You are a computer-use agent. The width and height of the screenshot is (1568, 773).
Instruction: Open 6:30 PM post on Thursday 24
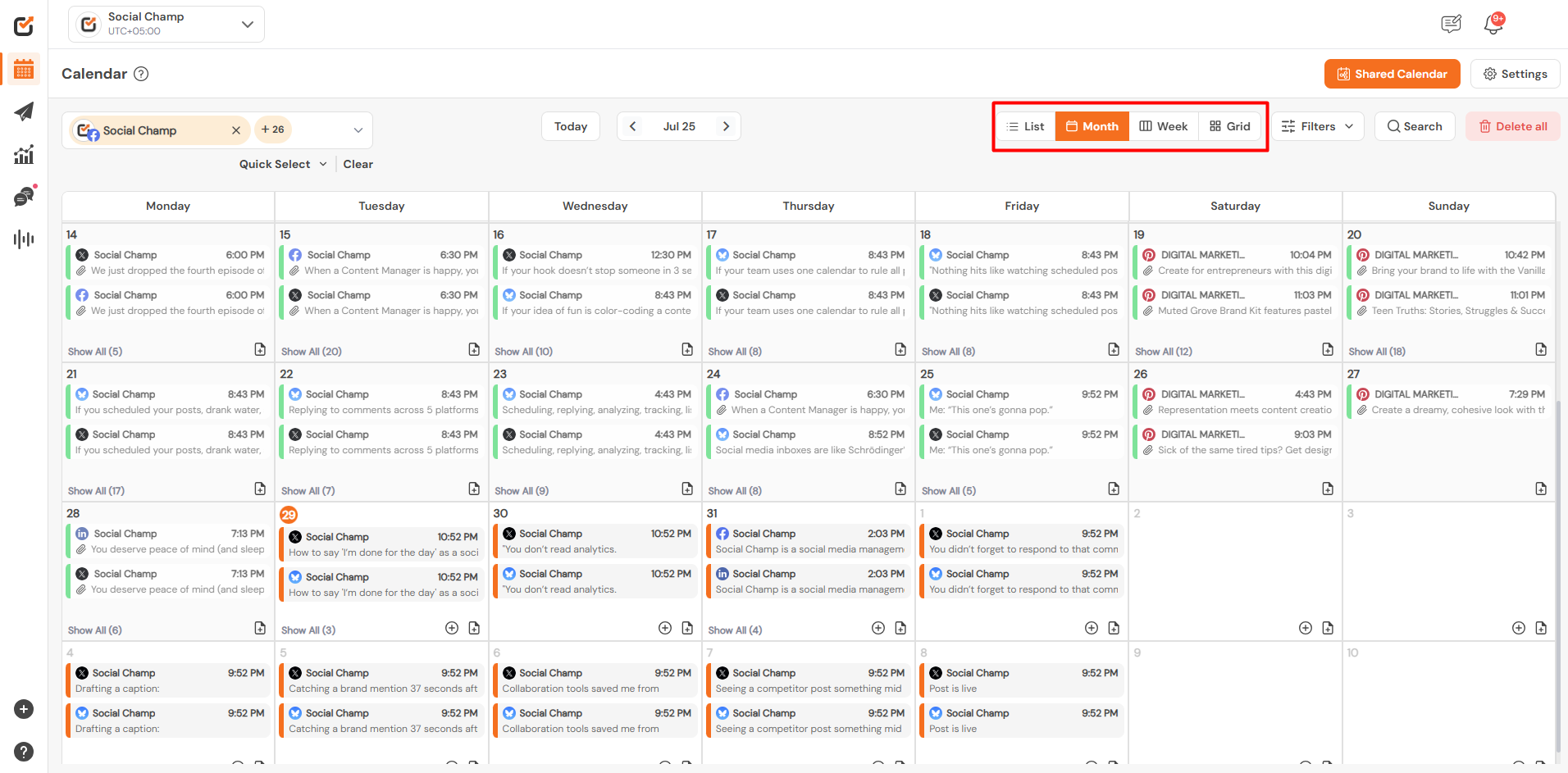click(809, 402)
